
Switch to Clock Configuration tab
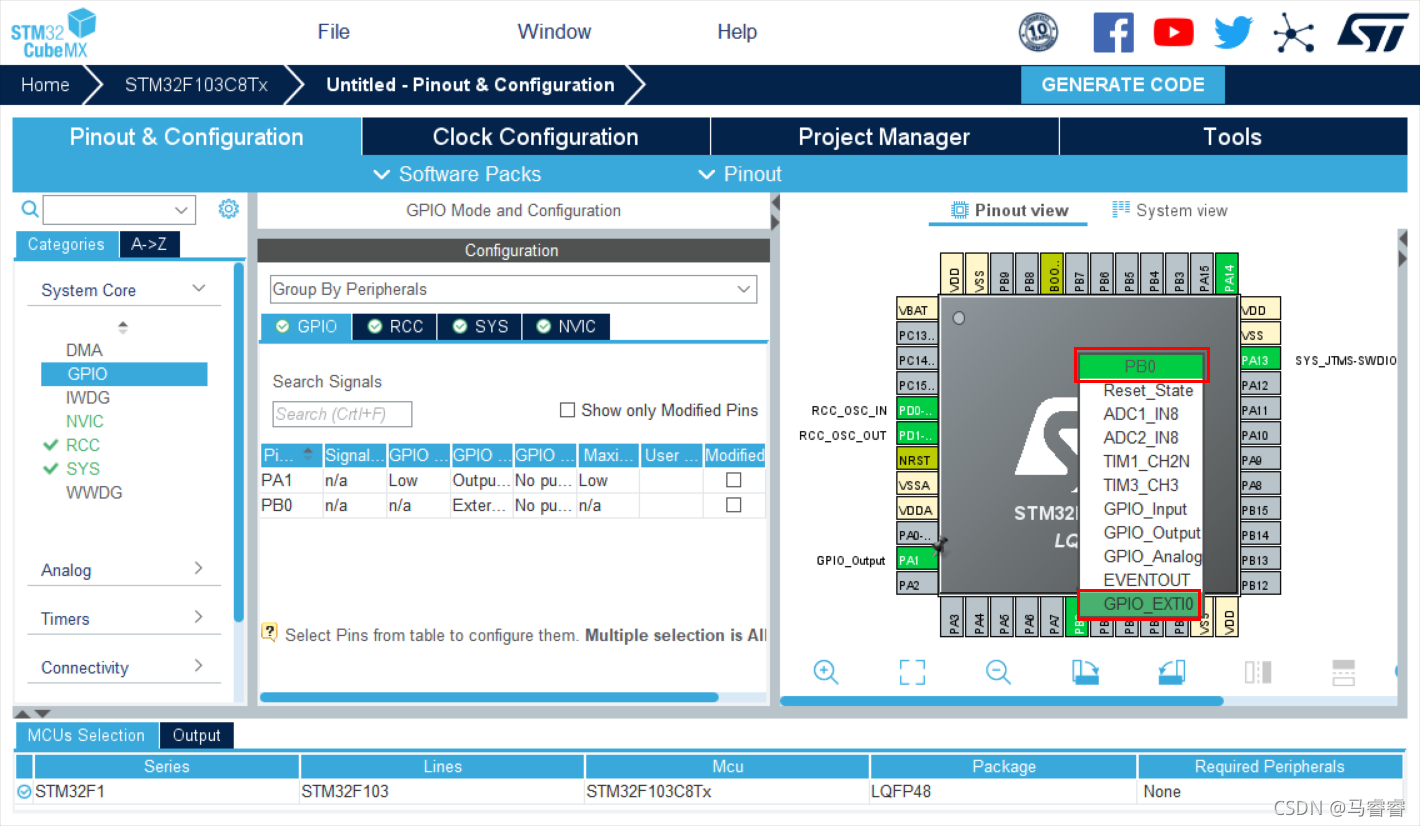pyautogui.click(x=536, y=137)
